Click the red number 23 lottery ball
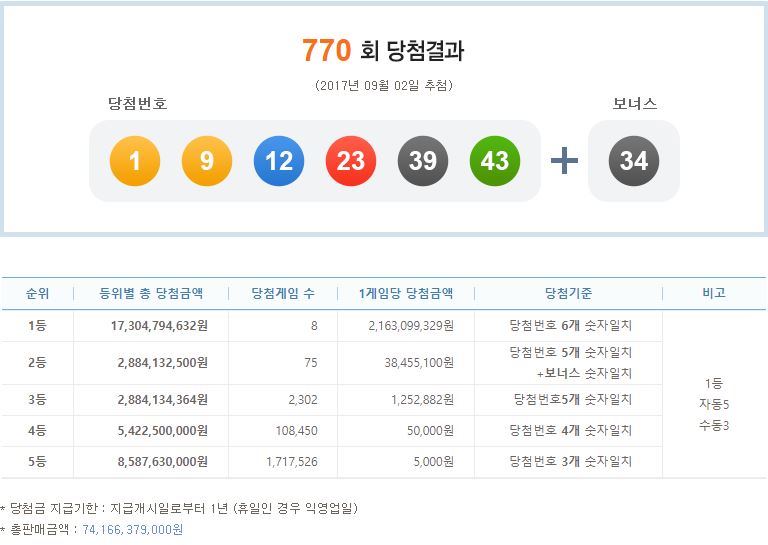Image resolution: width=768 pixels, height=545 pixels. (x=351, y=161)
